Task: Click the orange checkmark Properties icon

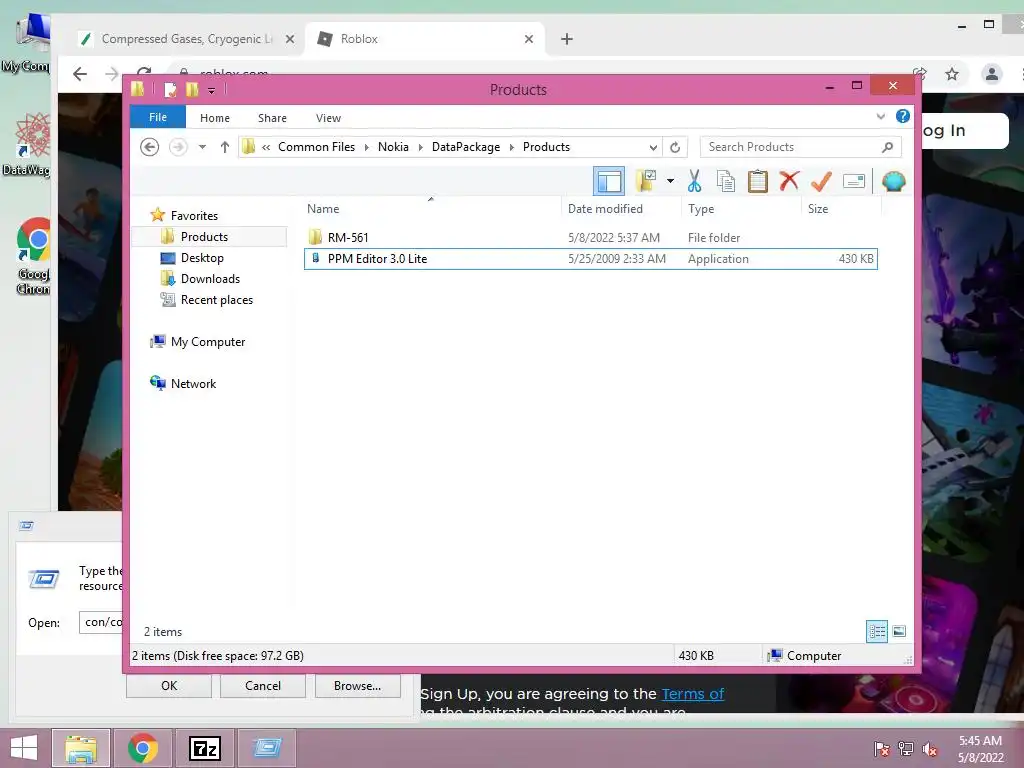Action: tap(821, 181)
